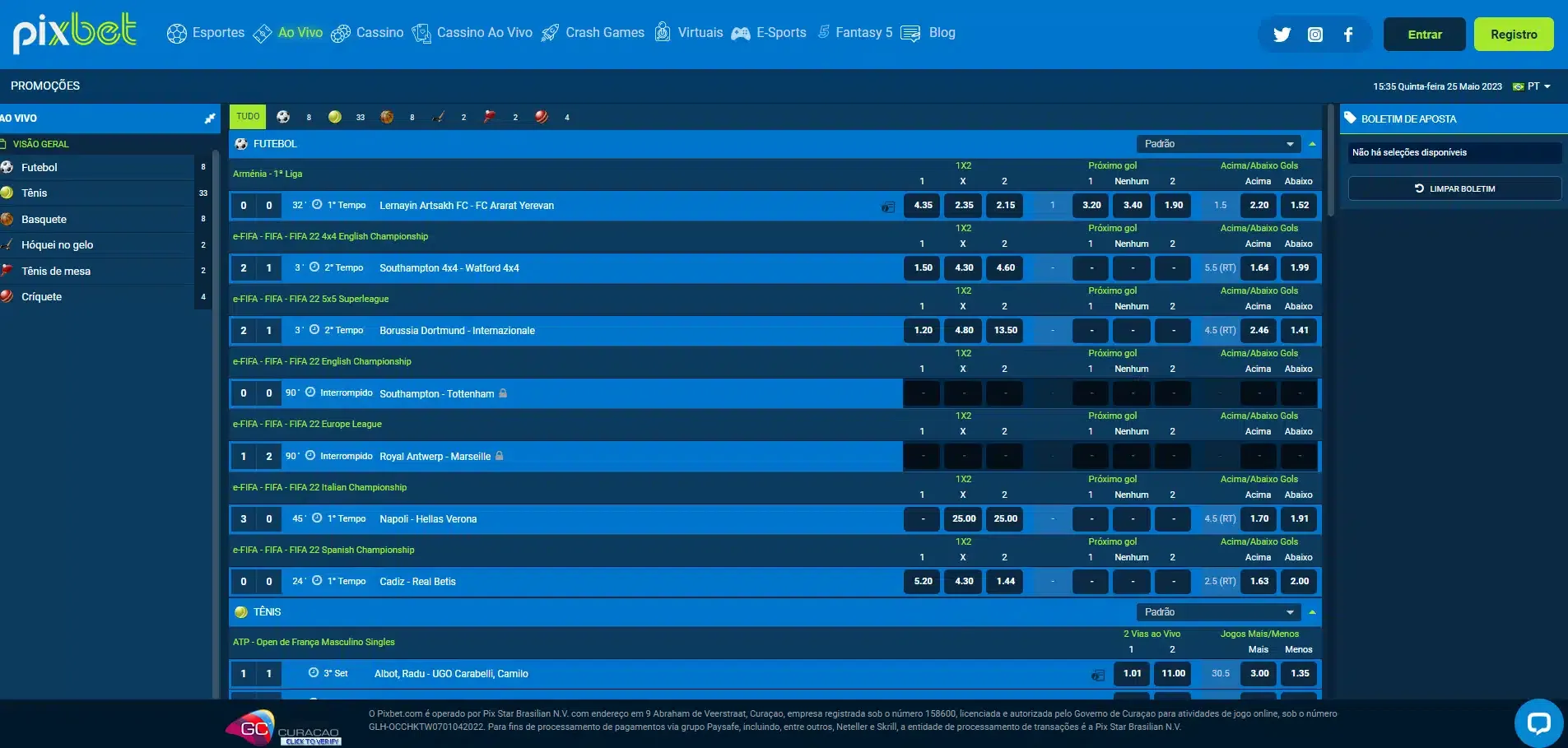
Task: Click the soccer ball filter icon
Action: 282,117
